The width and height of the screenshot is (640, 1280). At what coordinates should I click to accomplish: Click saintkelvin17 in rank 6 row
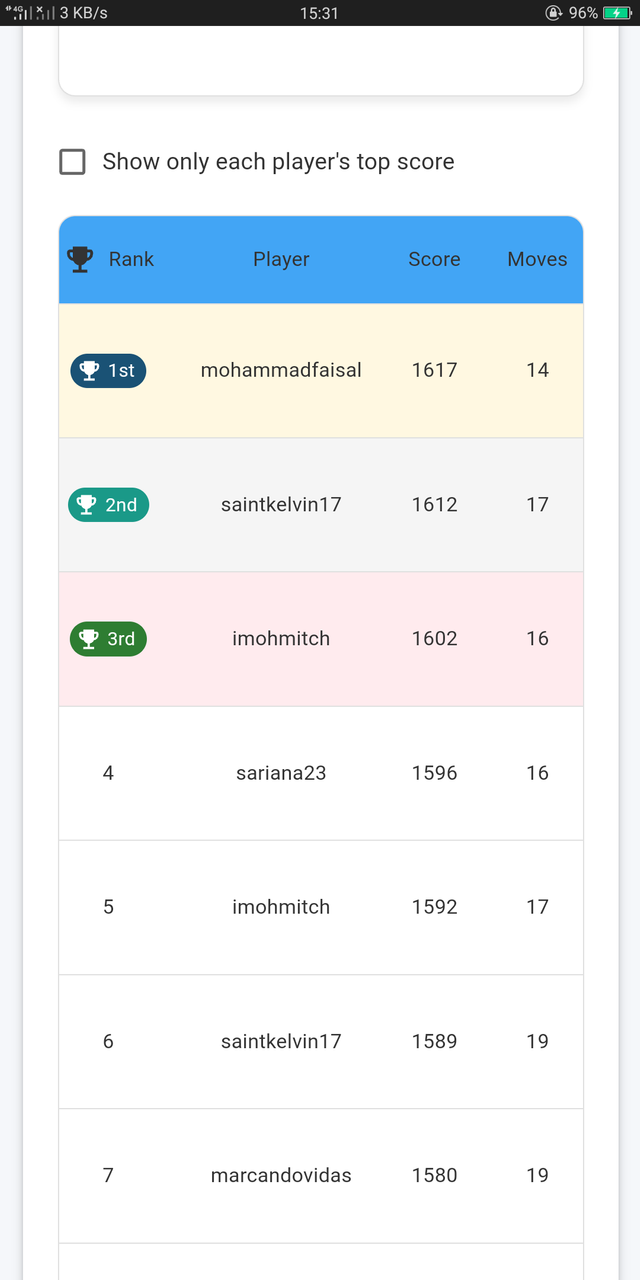281,1042
